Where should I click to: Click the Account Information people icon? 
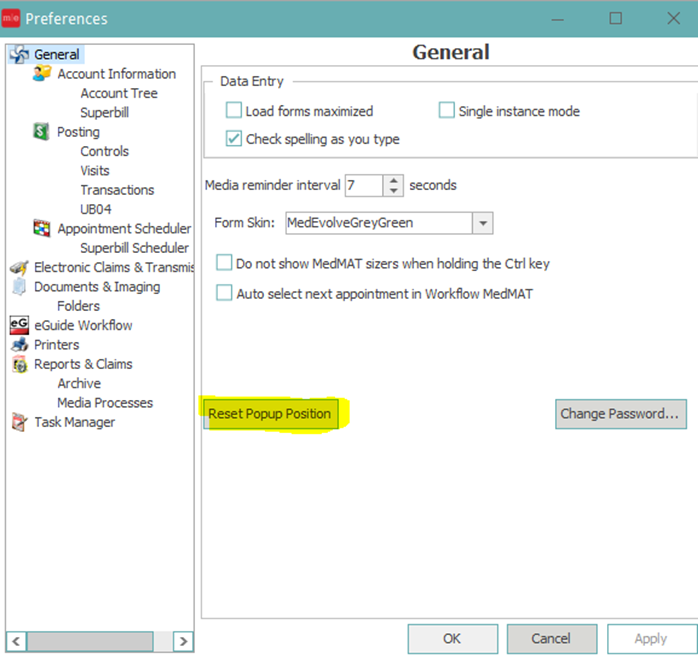[x=42, y=74]
